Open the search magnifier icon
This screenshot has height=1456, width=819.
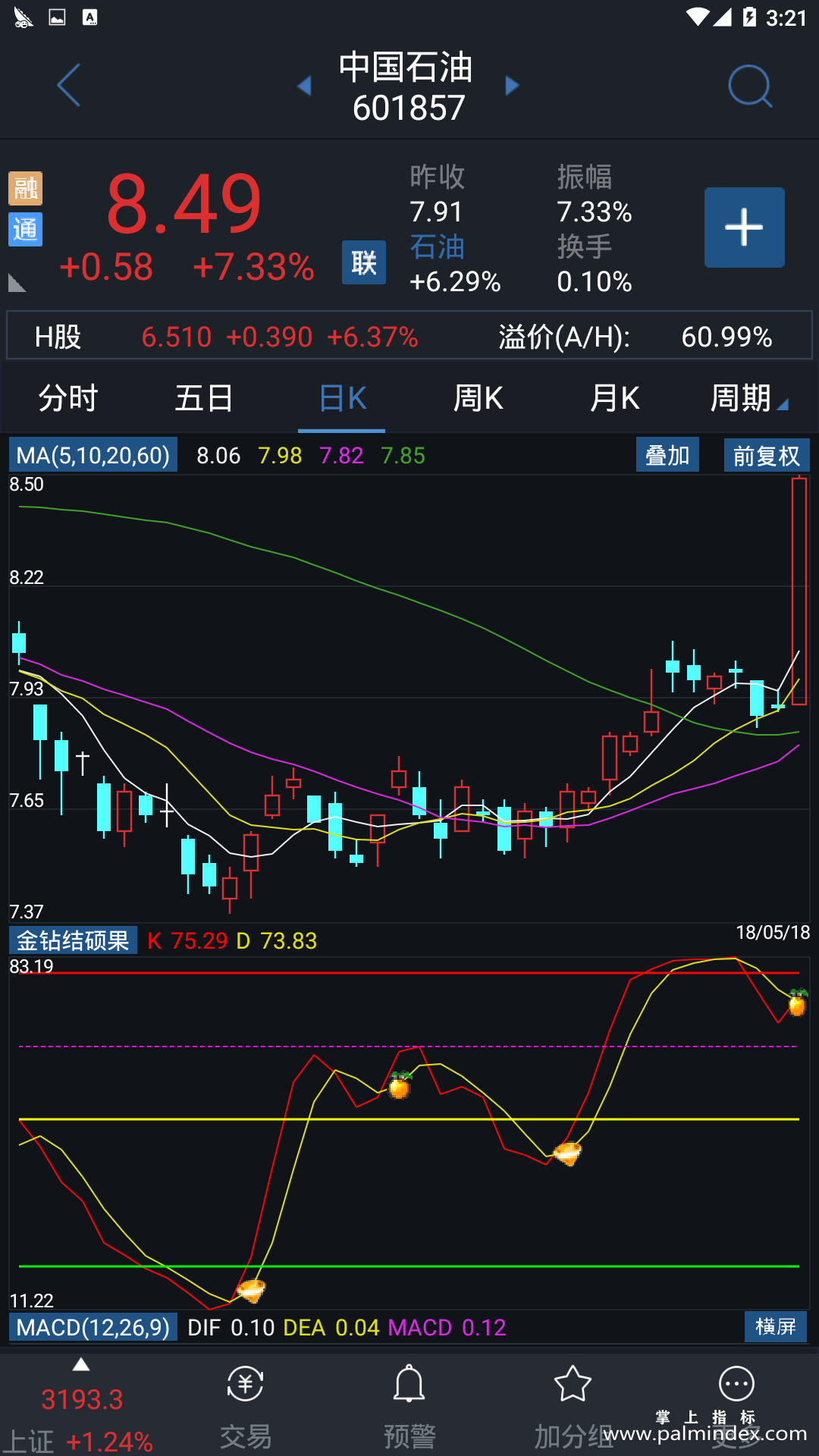[x=750, y=86]
